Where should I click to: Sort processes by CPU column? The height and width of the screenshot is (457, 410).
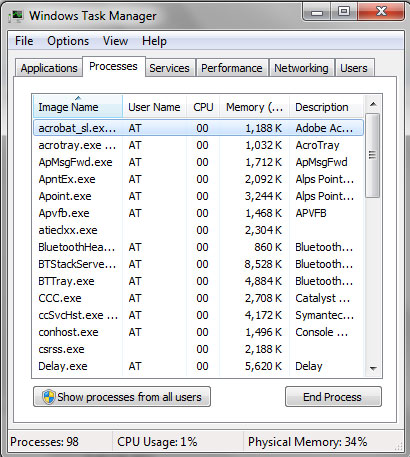coord(203,107)
